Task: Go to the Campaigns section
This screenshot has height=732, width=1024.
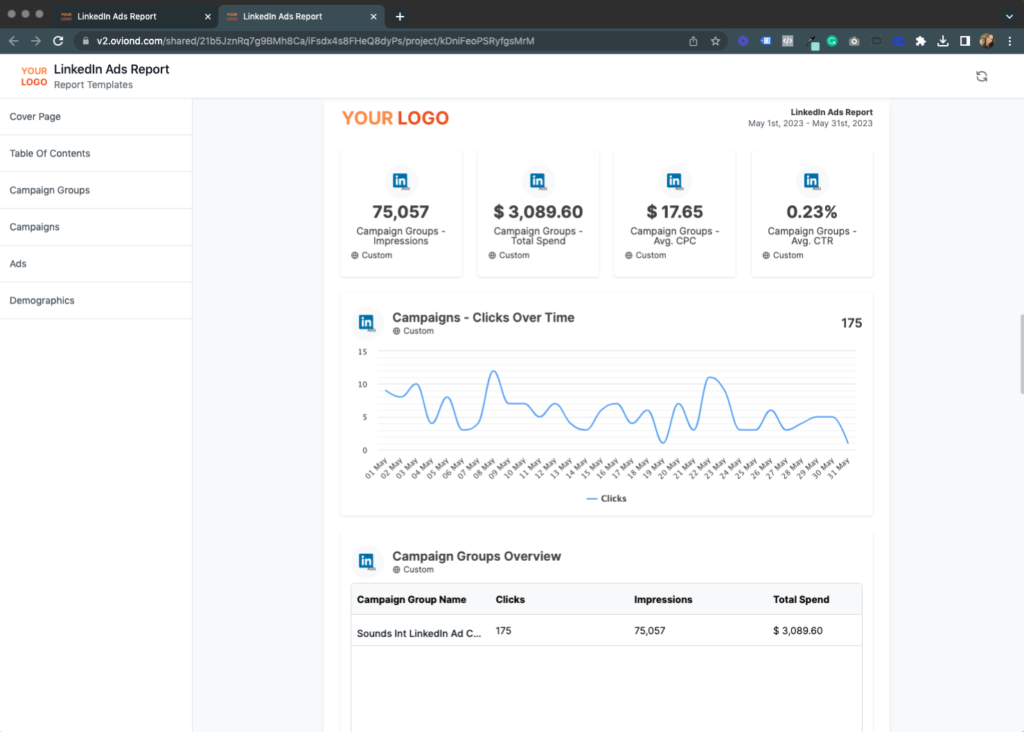Action: (96, 227)
